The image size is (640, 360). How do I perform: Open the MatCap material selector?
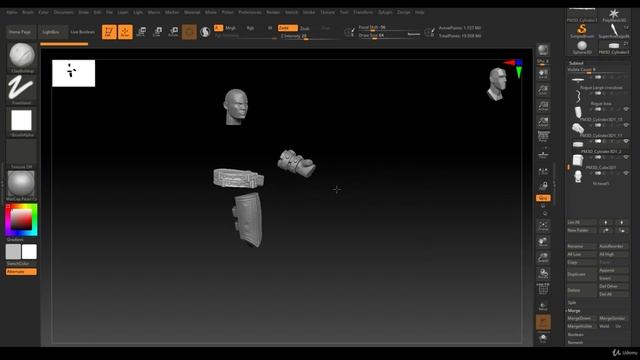[x=22, y=185]
